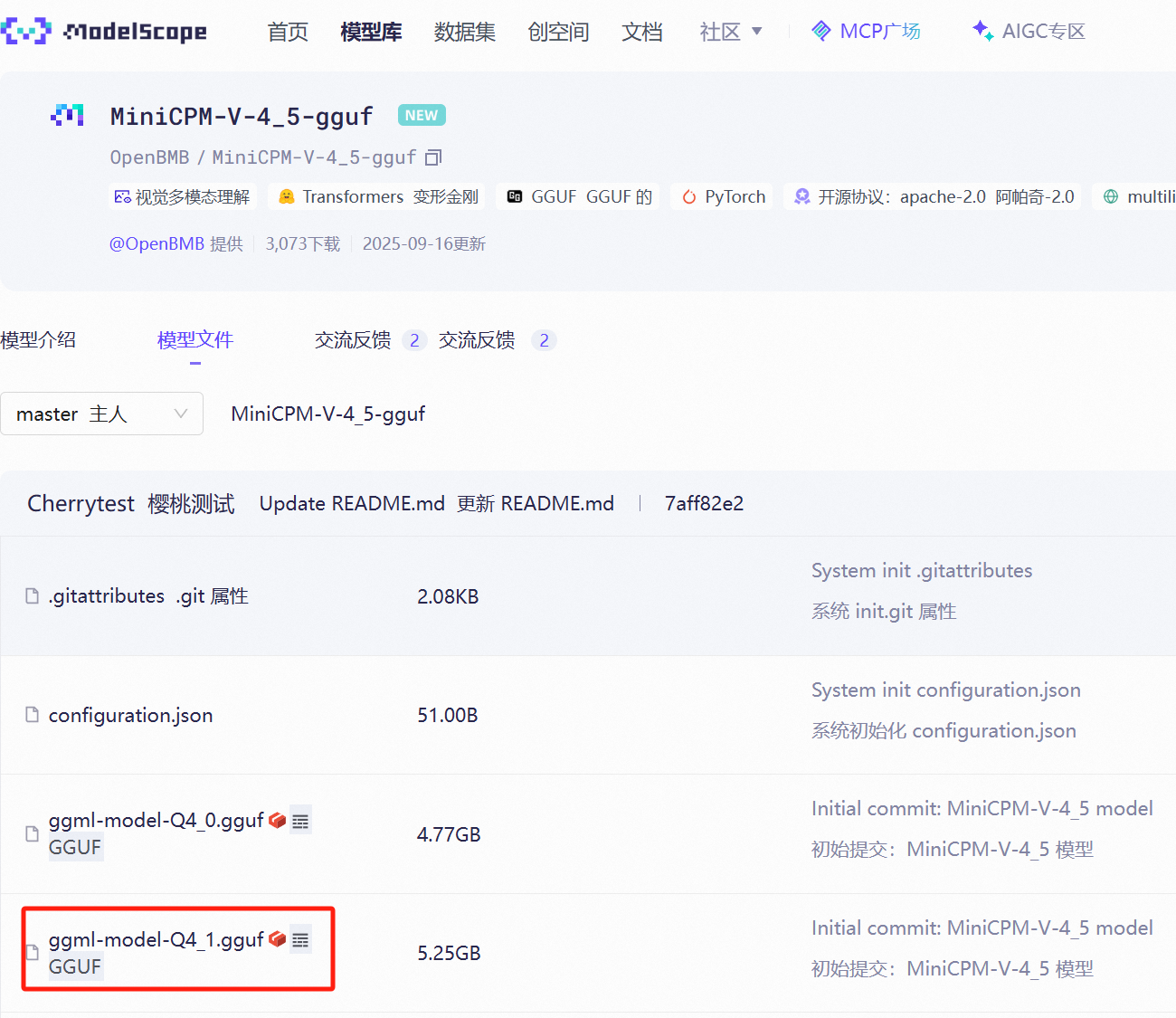Open the 创空间 navigation item
The height and width of the screenshot is (1018, 1176).
point(558,32)
